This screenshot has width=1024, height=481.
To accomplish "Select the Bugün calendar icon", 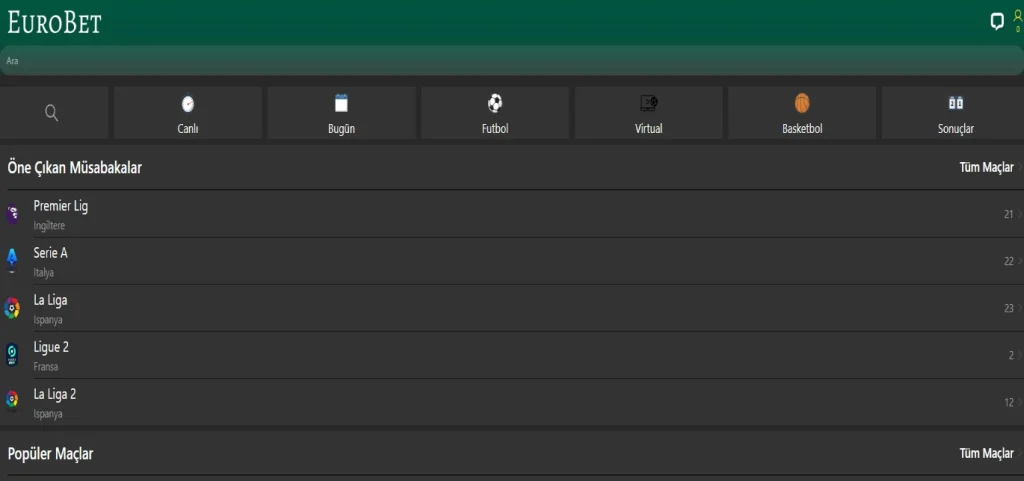I will tap(341, 103).
